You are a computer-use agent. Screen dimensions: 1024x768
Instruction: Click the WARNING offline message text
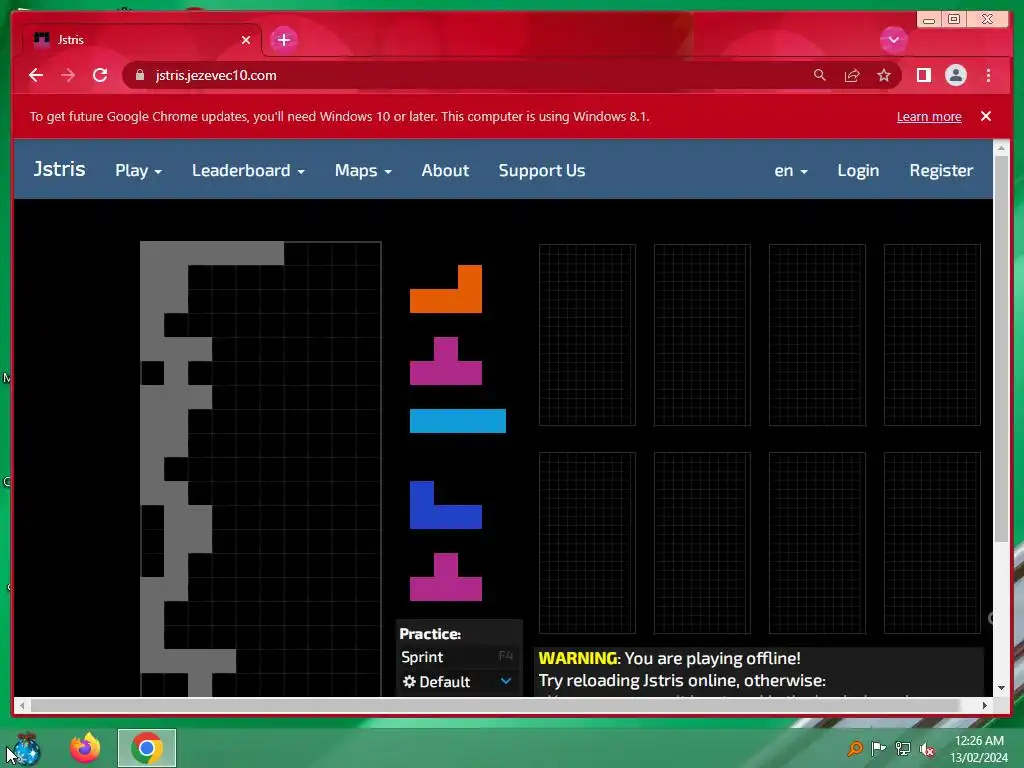tap(669, 658)
